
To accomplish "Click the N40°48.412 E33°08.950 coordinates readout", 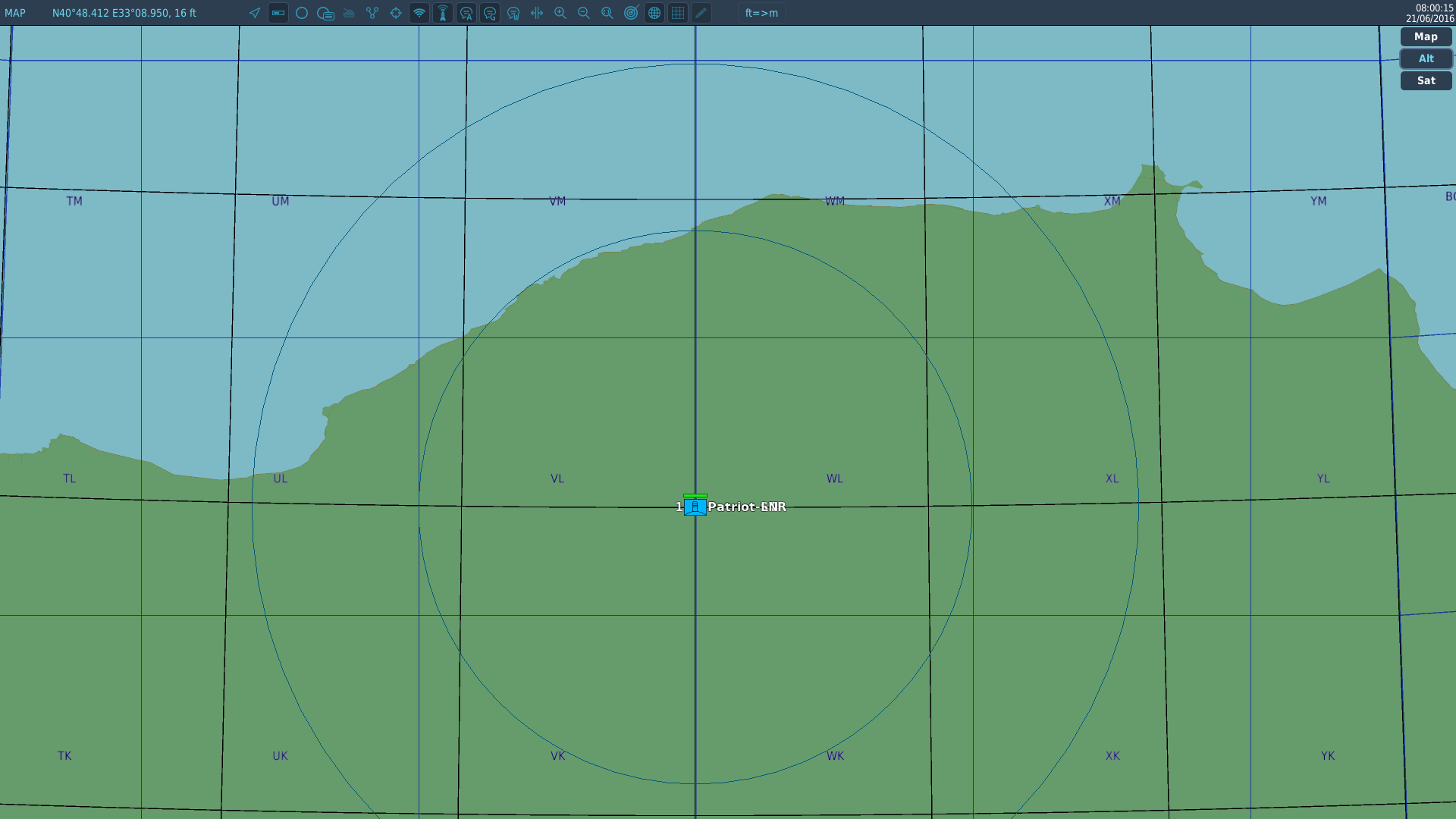I will pyautogui.click(x=124, y=13).
